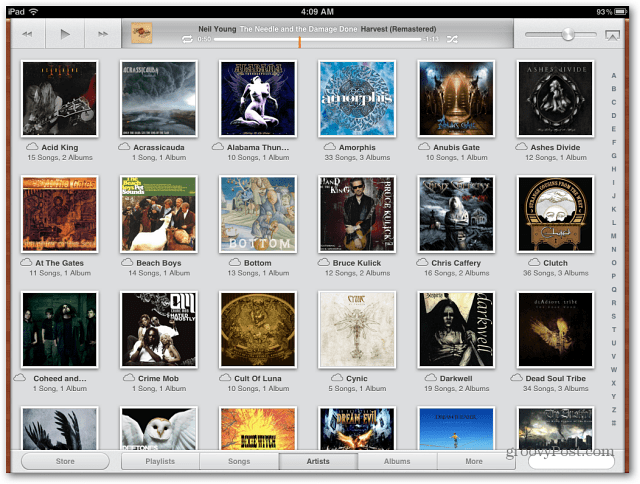Image resolution: width=640 pixels, height=484 pixels.
Task: Click the search field in bottom bar
Action: pyautogui.click(x=571, y=462)
